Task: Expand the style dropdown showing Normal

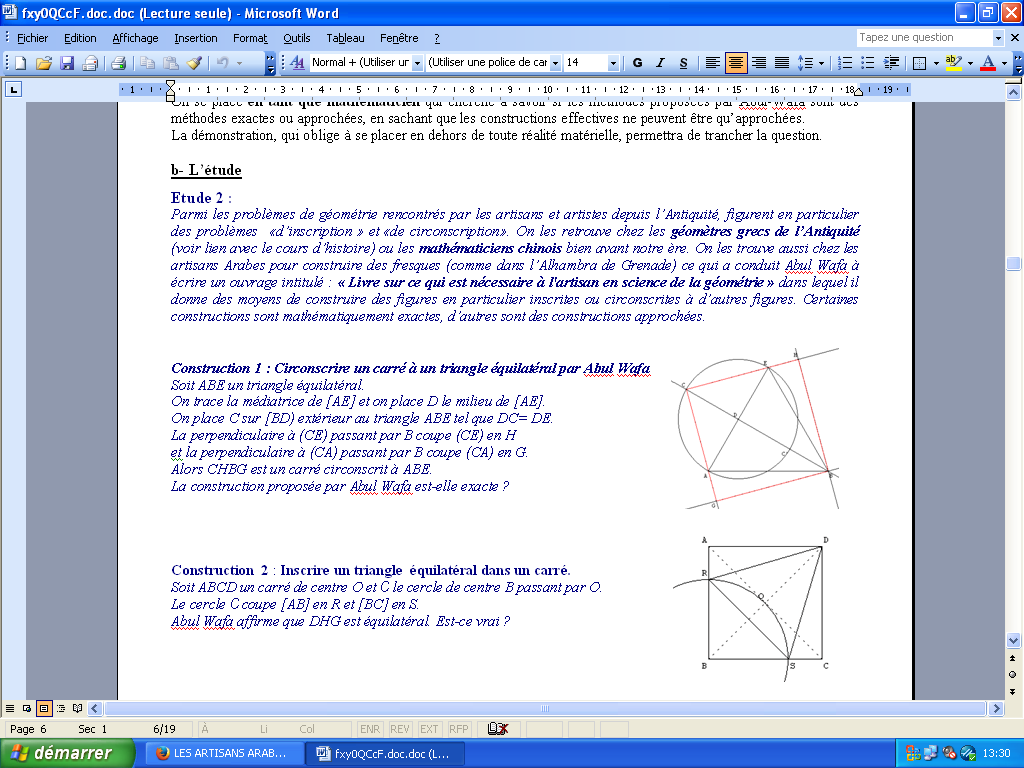Action: pyautogui.click(x=417, y=63)
